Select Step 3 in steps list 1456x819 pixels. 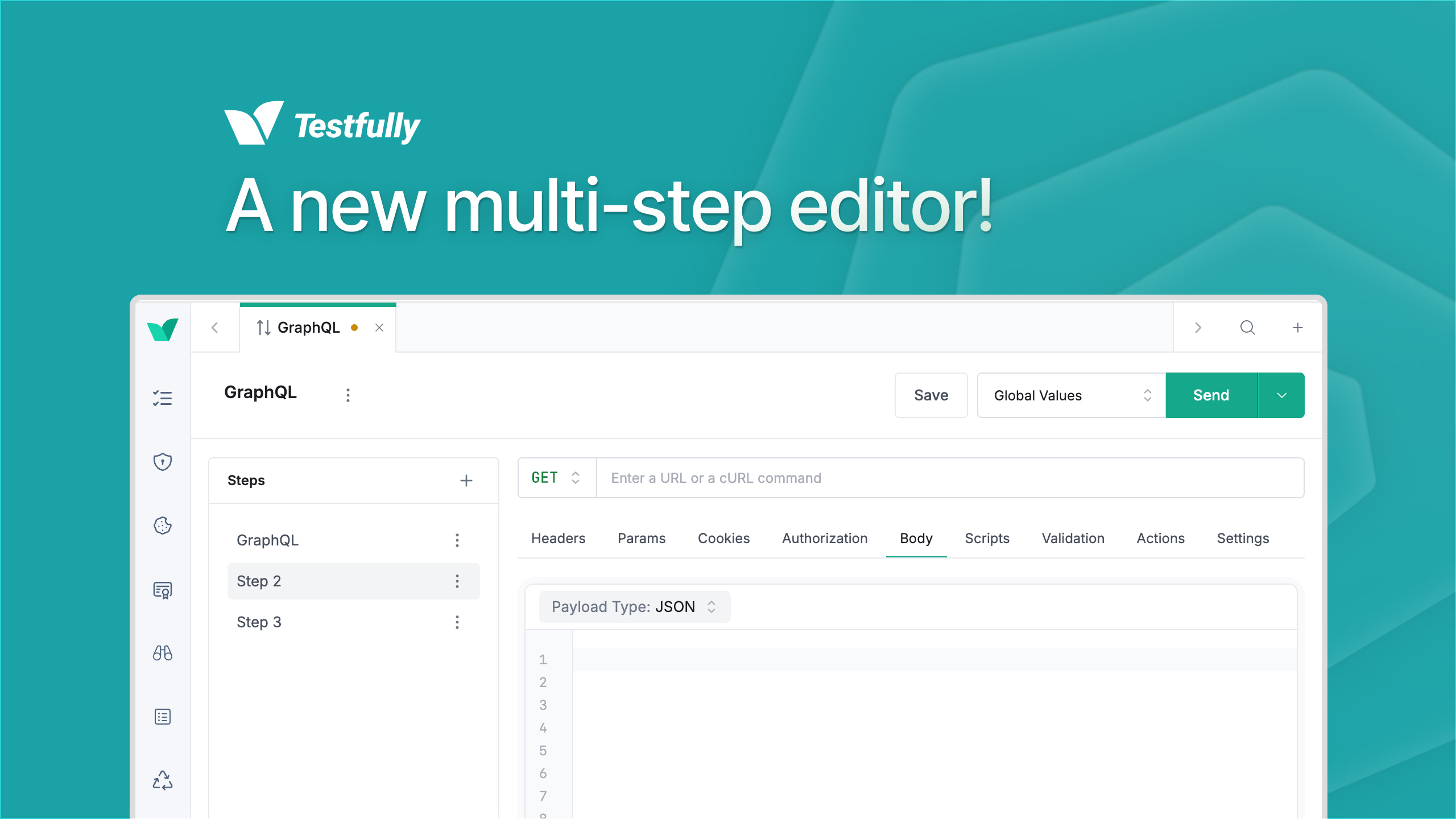click(353, 622)
